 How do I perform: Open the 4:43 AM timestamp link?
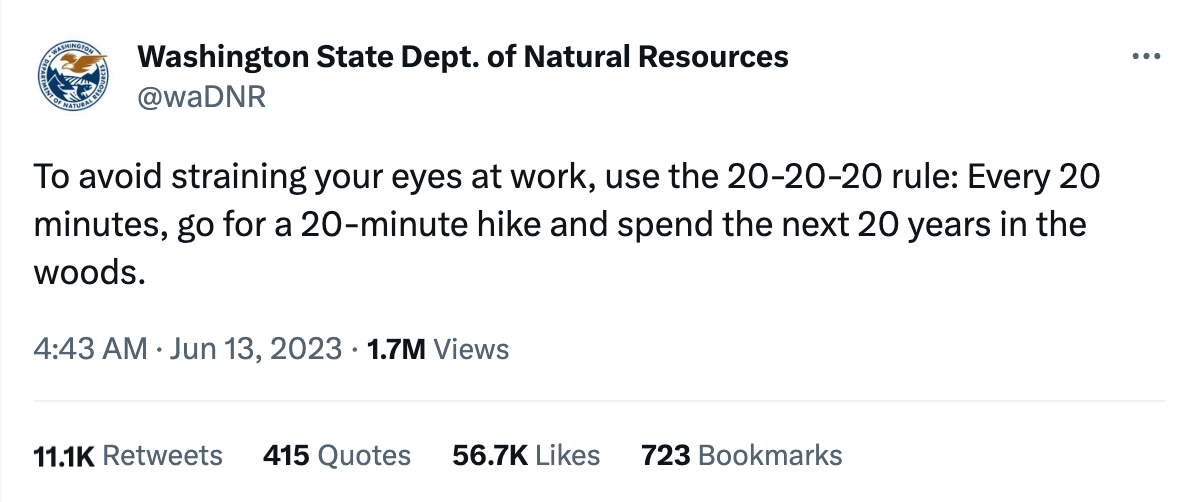(x=90, y=349)
